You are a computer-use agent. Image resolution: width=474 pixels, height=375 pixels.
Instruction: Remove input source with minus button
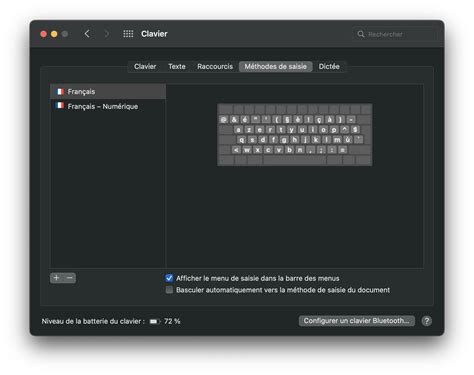click(69, 278)
